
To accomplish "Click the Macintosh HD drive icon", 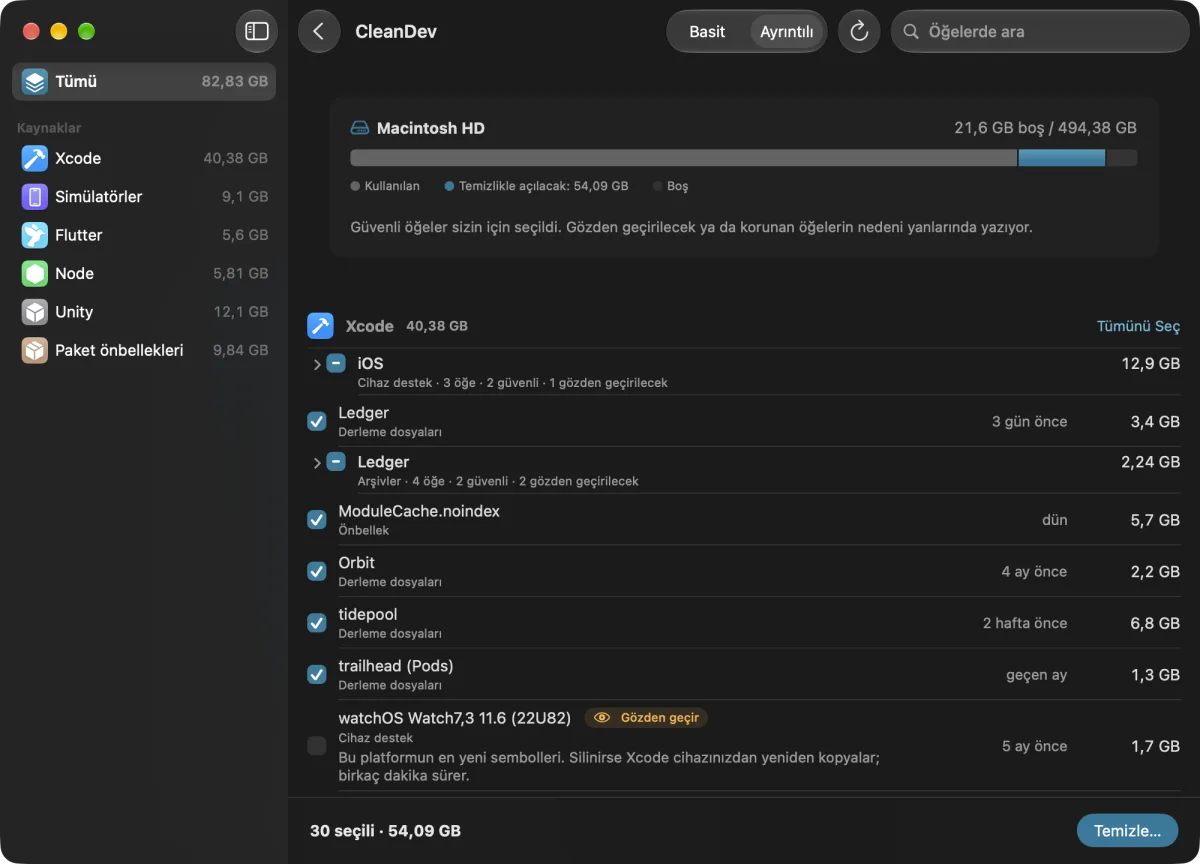I will 360,128.
